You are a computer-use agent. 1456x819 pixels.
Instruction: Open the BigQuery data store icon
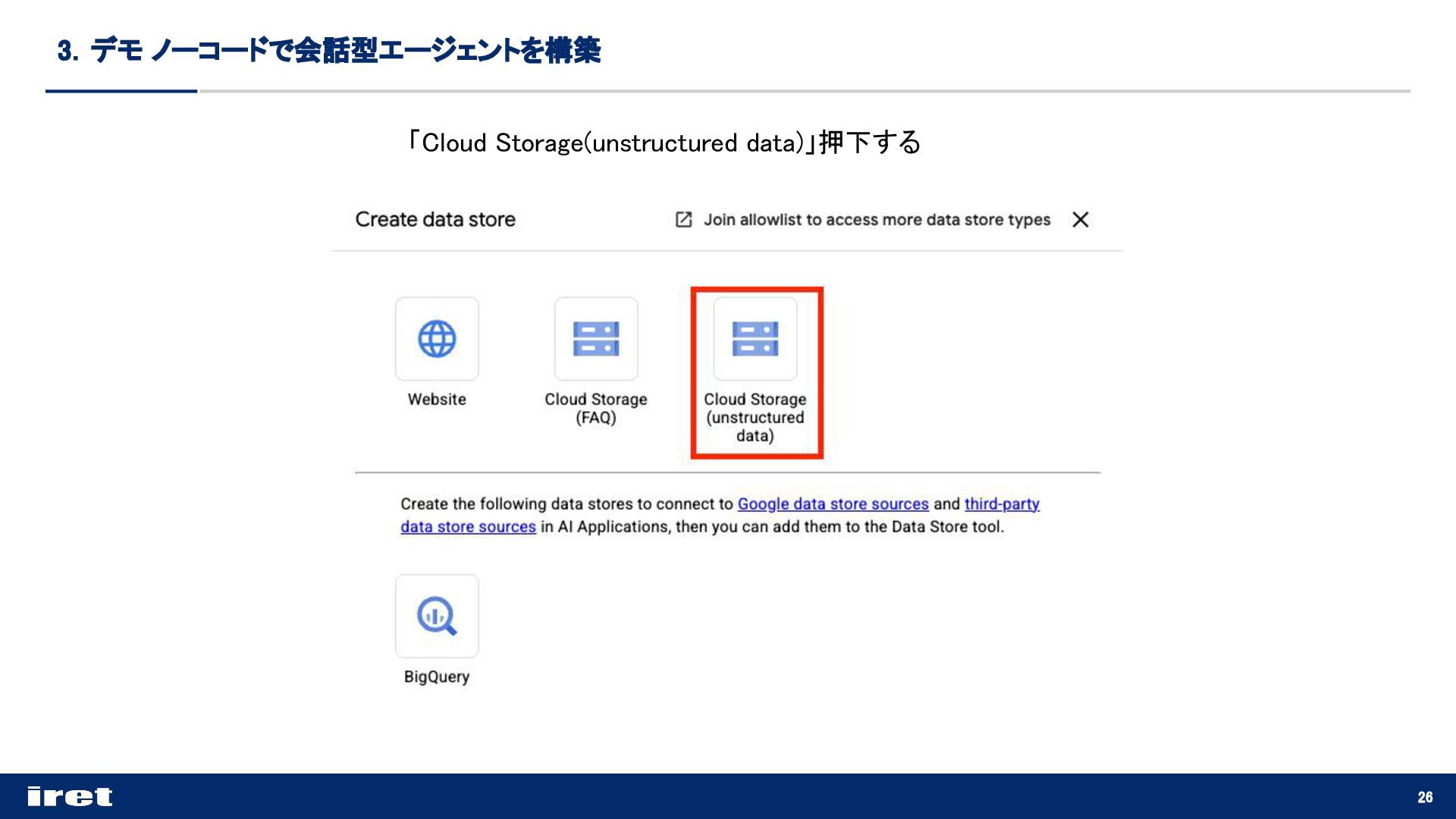[x=437, y=616]
